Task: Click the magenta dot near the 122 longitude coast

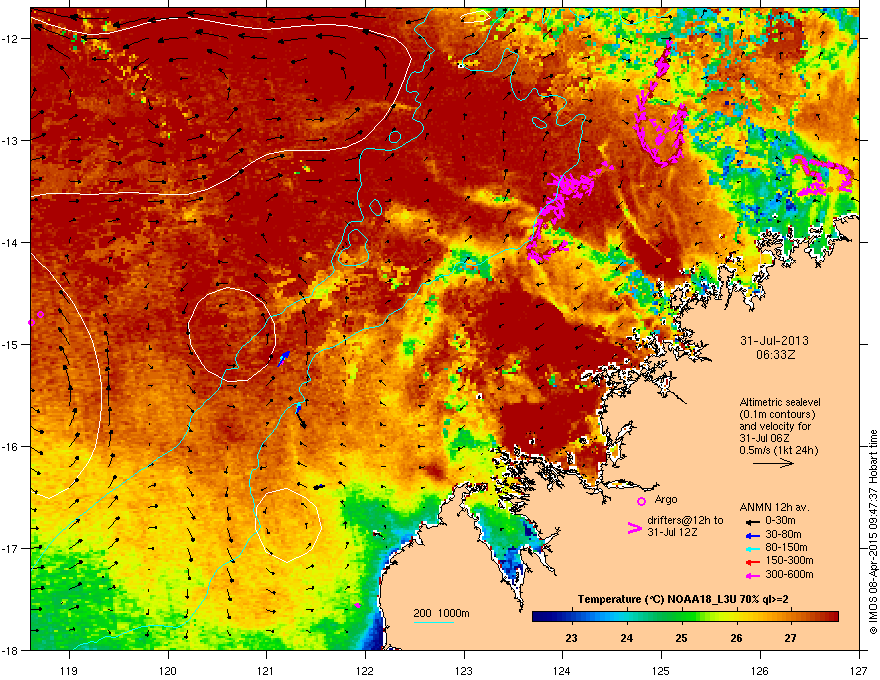Action: (x=357, y=605)
